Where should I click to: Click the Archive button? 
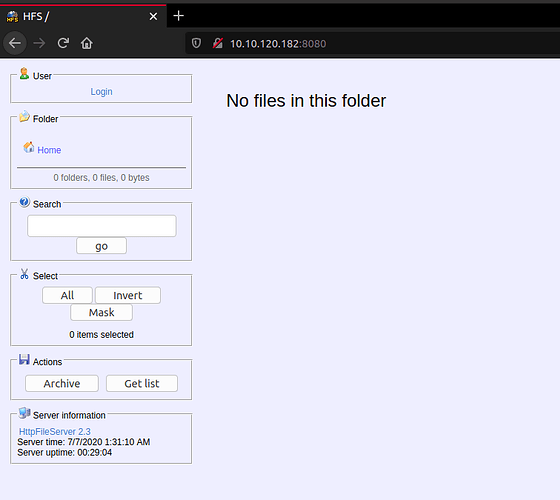62,383
